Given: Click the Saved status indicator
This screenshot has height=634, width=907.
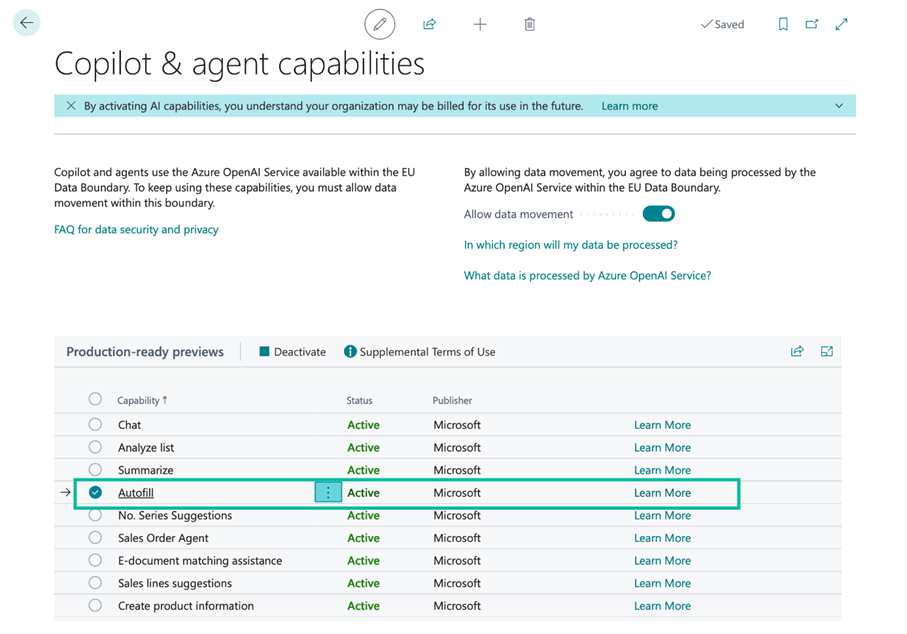Looking at the screenshot, I should tap(722, 24).
